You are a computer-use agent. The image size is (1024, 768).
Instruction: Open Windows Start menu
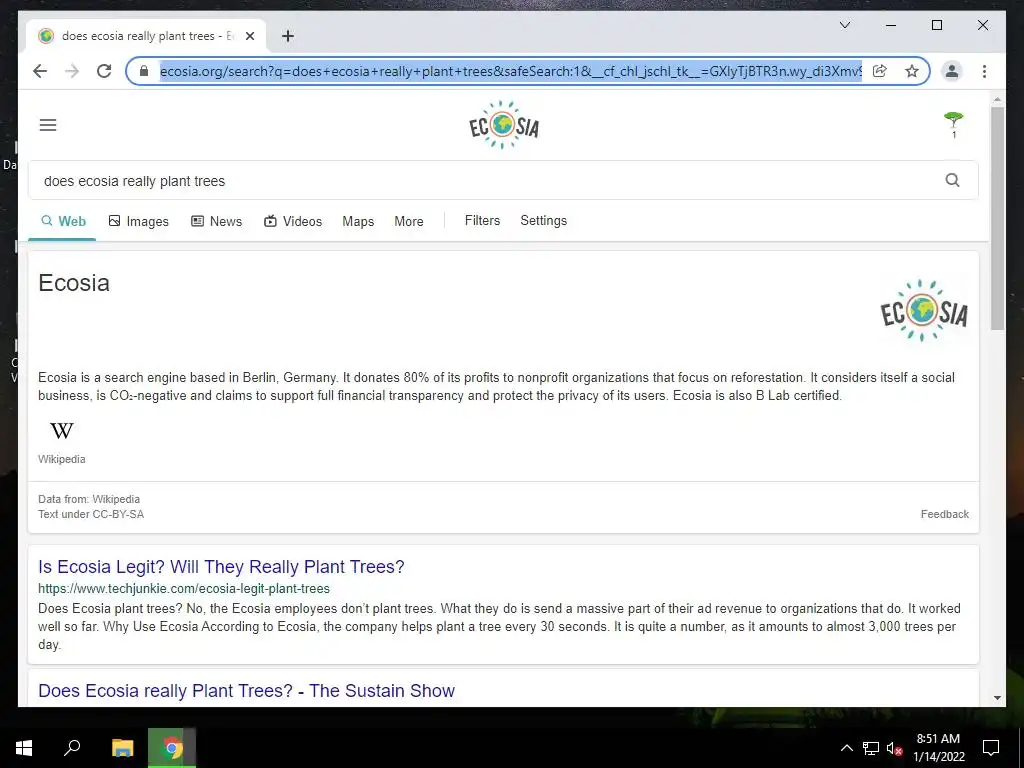point(24,748)
